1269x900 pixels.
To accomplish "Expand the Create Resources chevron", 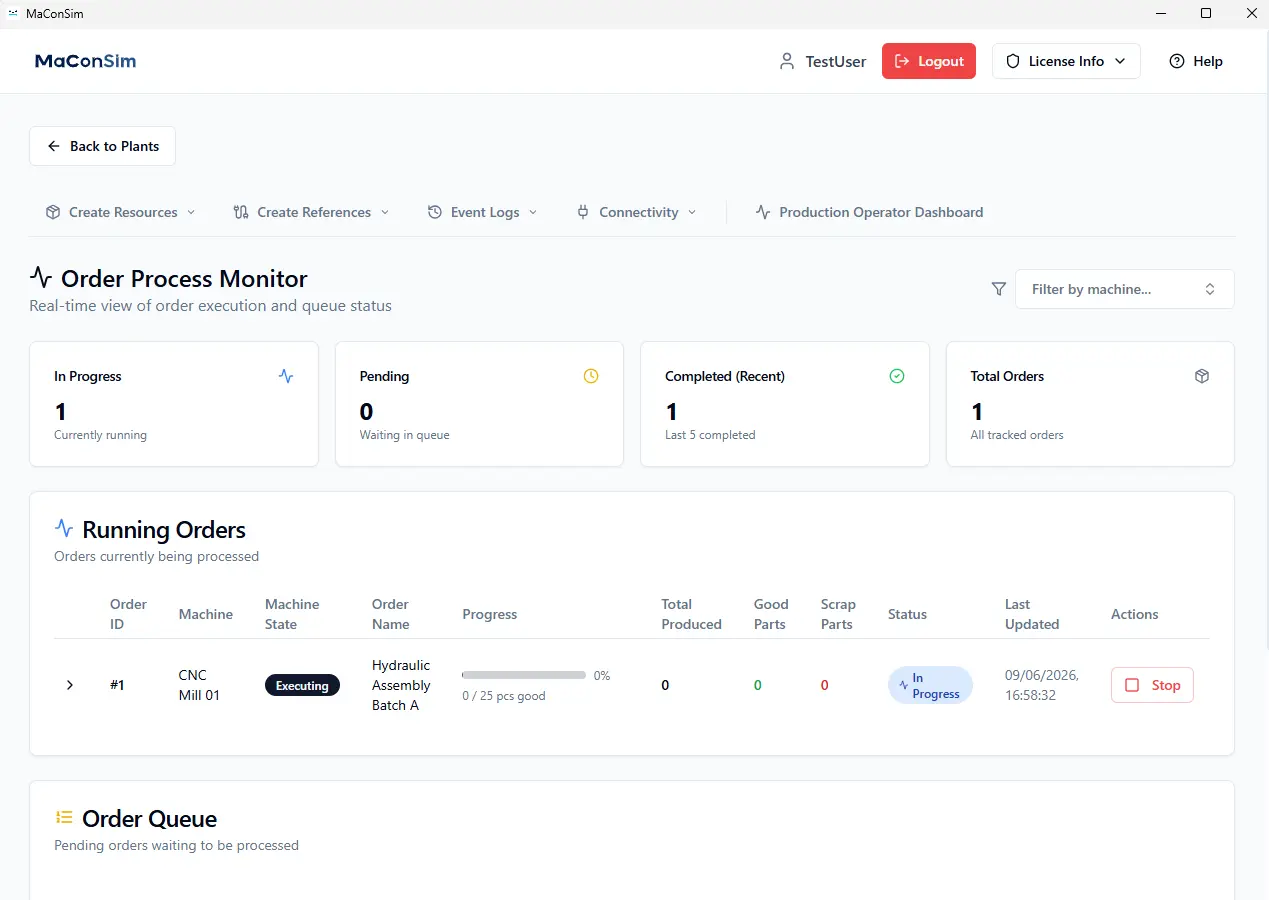I will [x=191, y=212].
